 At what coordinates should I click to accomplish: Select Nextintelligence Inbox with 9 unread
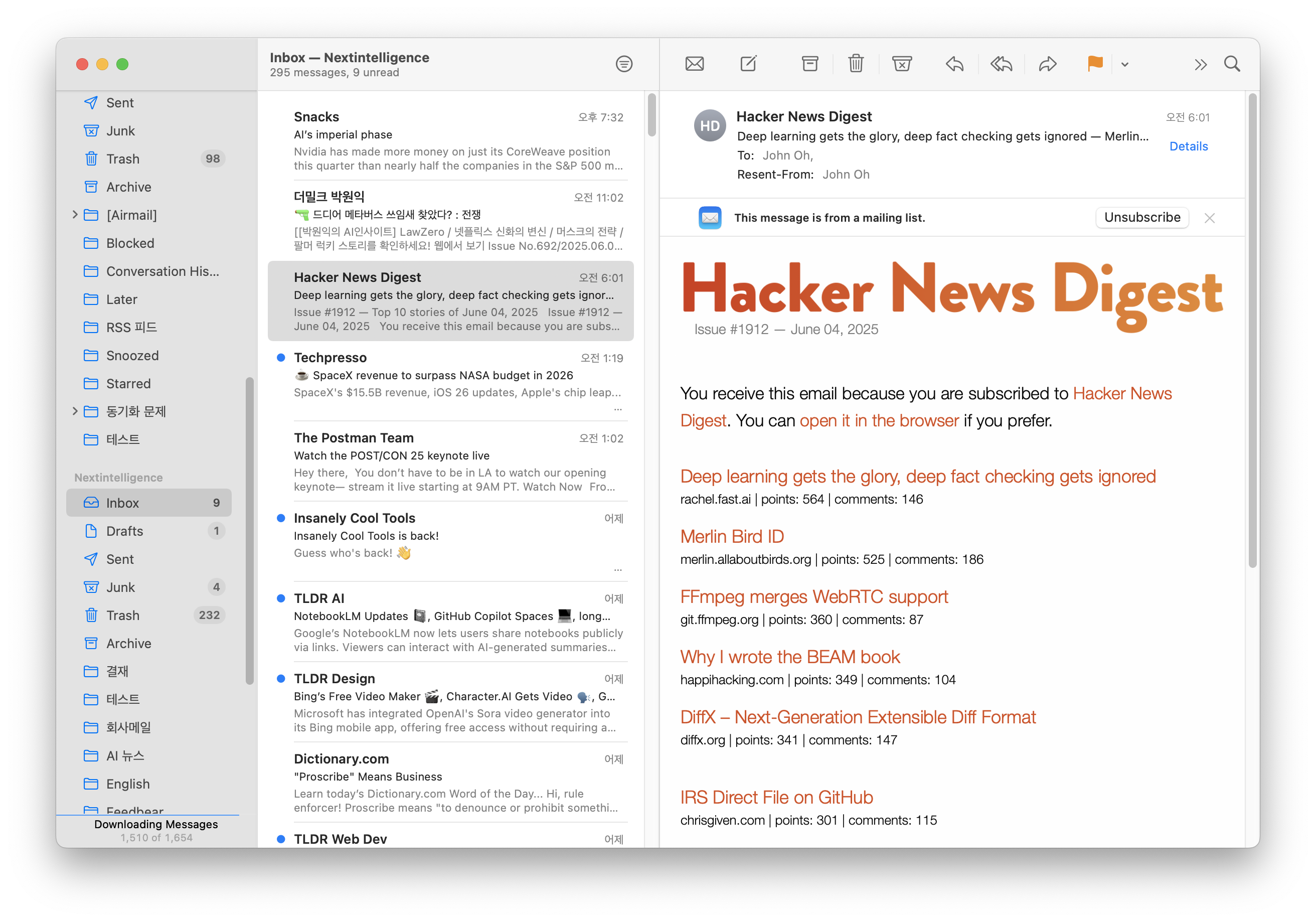tap(149, 503)
